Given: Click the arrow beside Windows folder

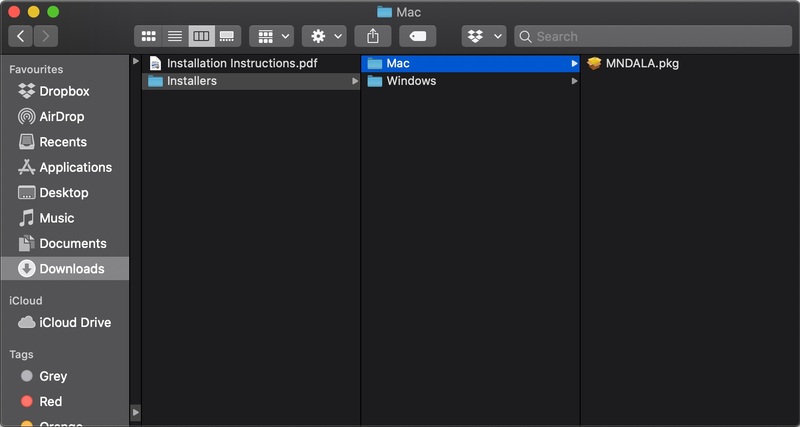Looking at the screenshot, I should click(574, 81).
